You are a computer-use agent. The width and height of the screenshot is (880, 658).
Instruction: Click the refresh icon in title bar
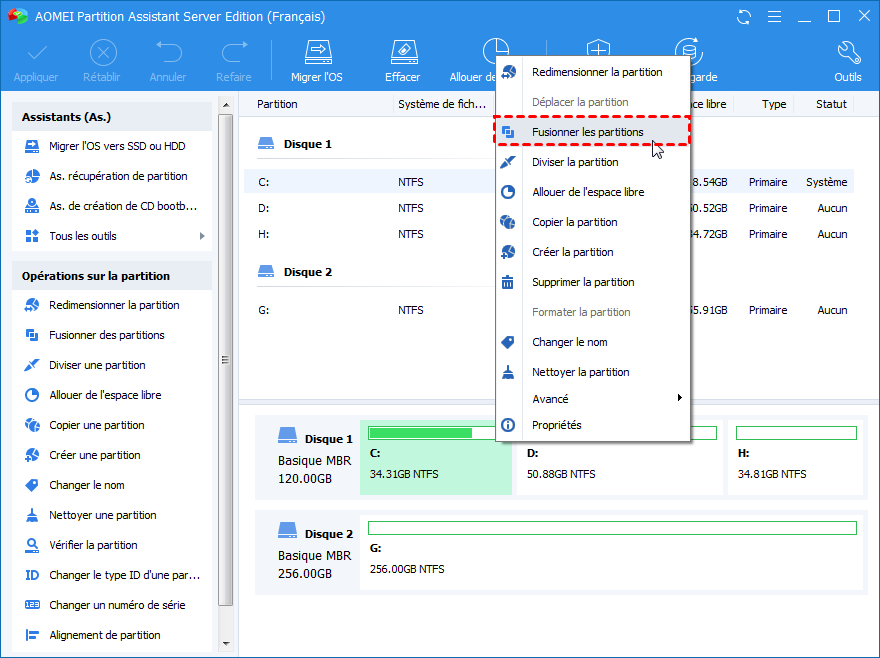pyautogui.click(x=744, y=17)
